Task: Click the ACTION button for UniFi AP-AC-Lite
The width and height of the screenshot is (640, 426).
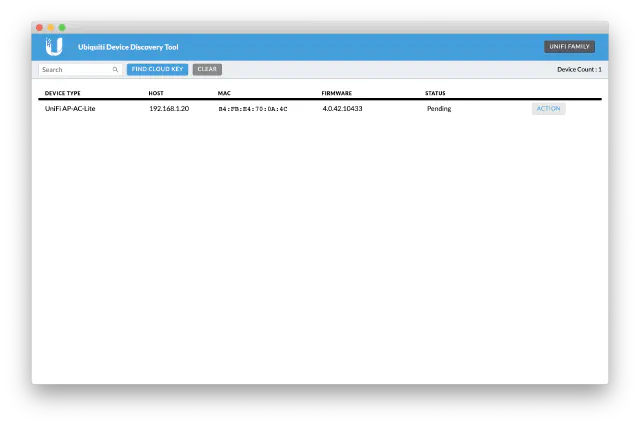Action: (x=548, y=109)
